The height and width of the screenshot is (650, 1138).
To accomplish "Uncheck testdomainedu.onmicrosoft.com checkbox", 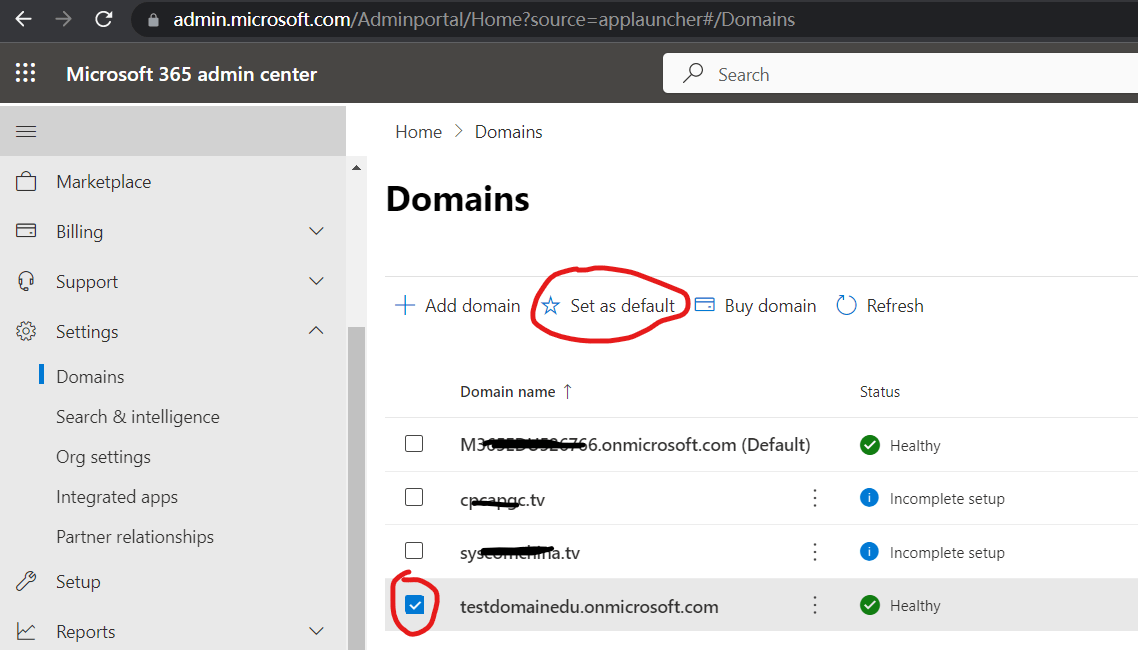I will (414, 604).
